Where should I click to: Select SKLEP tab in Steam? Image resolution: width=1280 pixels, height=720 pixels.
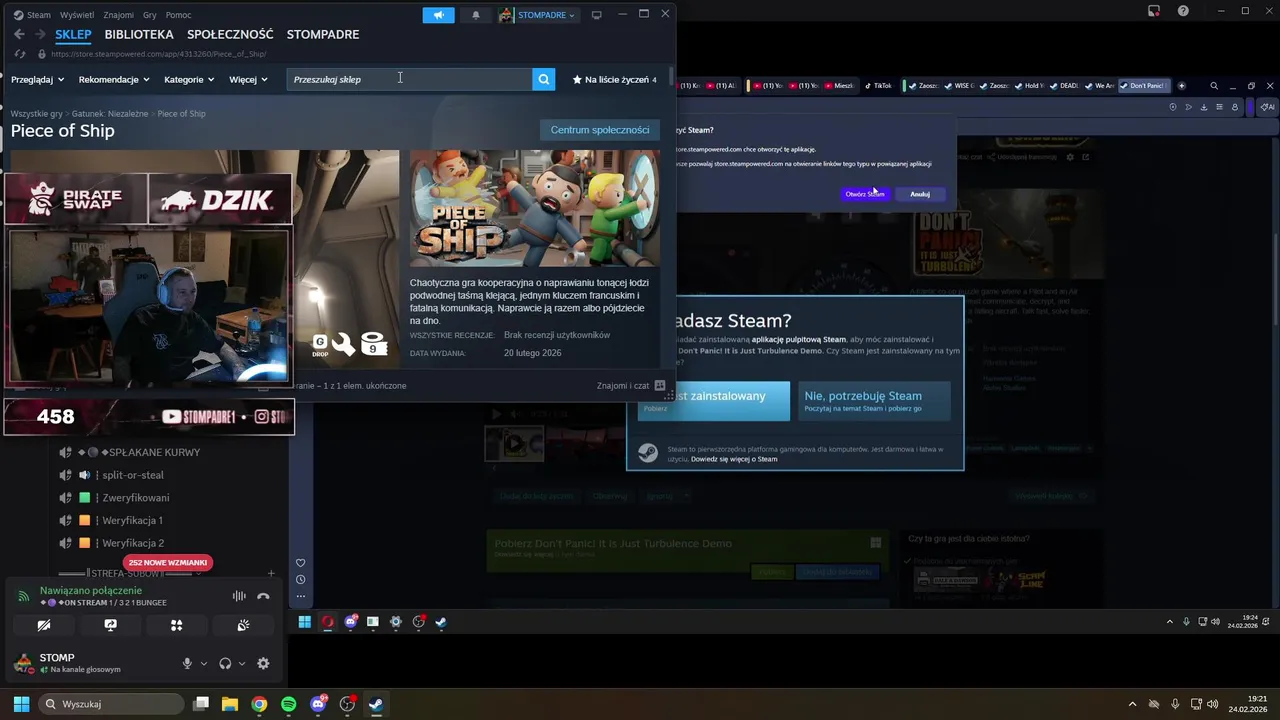click(73, 34)
